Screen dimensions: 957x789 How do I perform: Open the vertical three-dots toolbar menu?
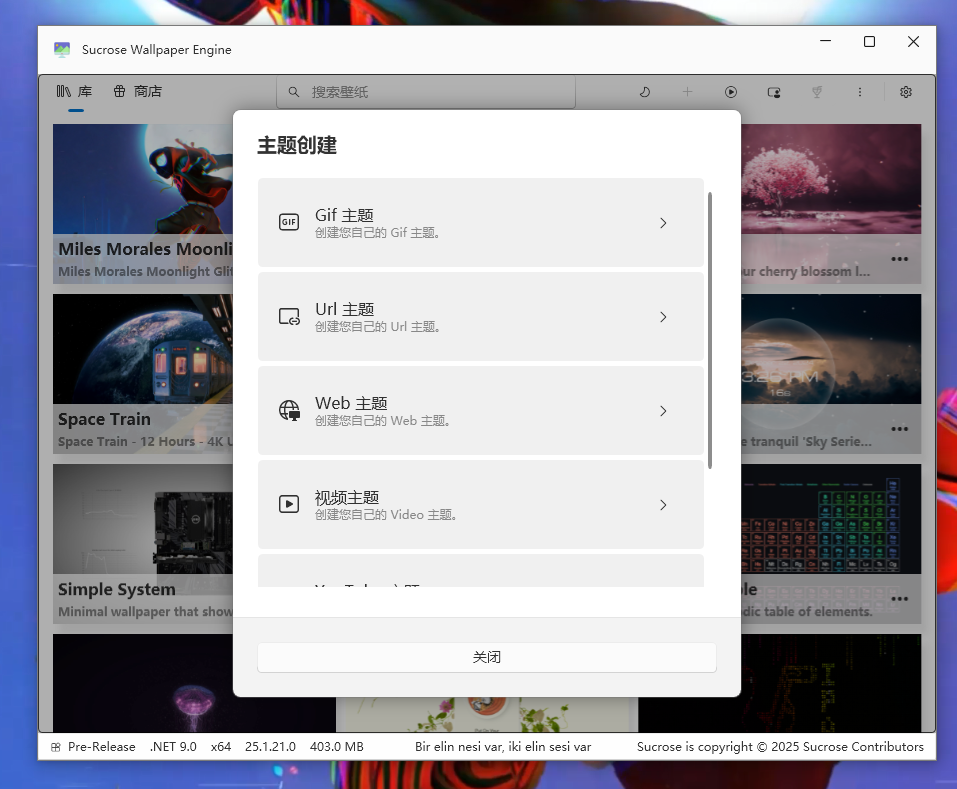[x=860, y=92]
